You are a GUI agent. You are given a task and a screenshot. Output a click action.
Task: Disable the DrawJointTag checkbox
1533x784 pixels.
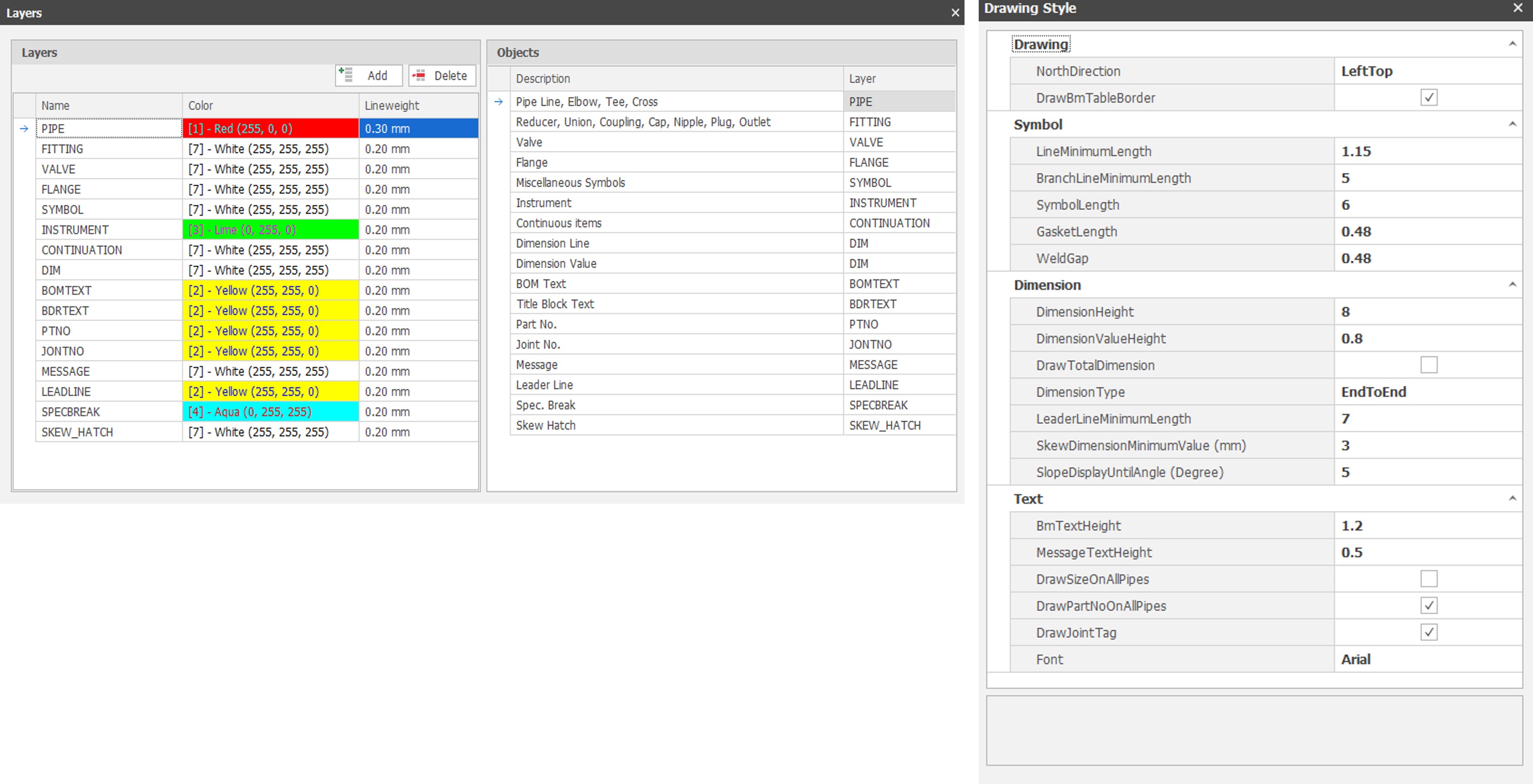pyautogui.click(x=1428, y=632)
